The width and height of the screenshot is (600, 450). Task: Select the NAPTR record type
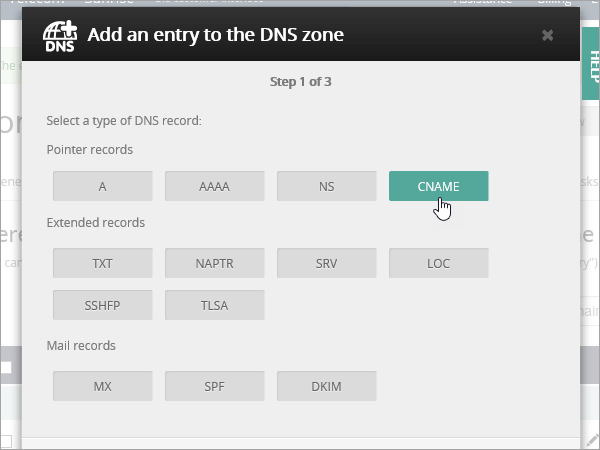214,264
